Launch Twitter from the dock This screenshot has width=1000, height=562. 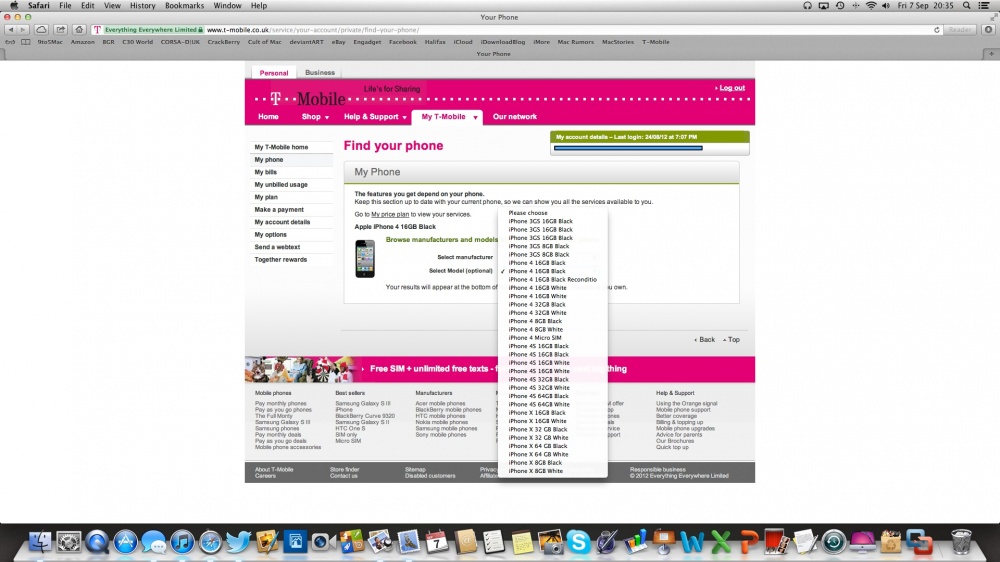click(238, 542)
